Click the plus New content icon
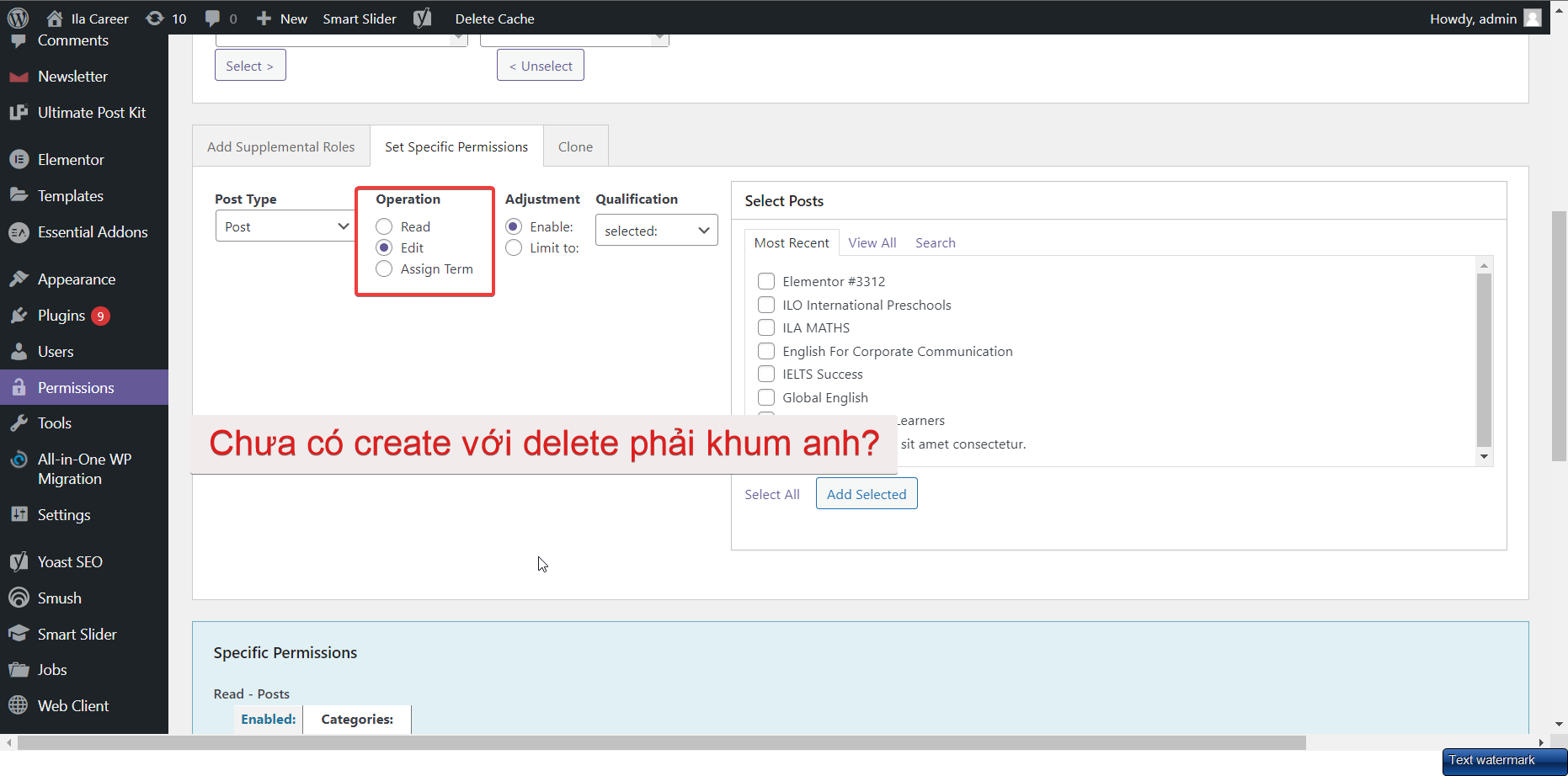This screenshot has width=1568, height=776. 264,18
